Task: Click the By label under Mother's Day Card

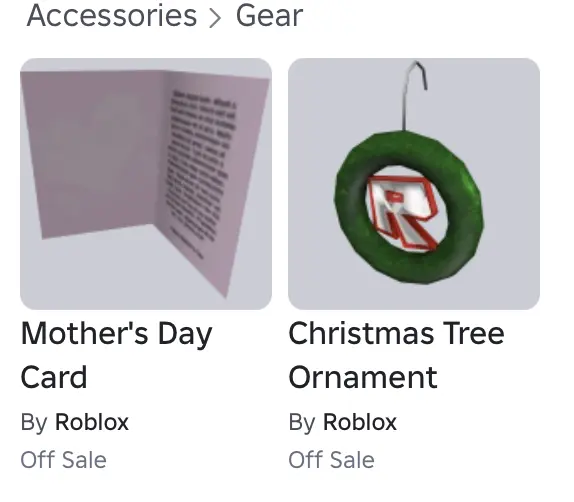Action: (34, 423)
